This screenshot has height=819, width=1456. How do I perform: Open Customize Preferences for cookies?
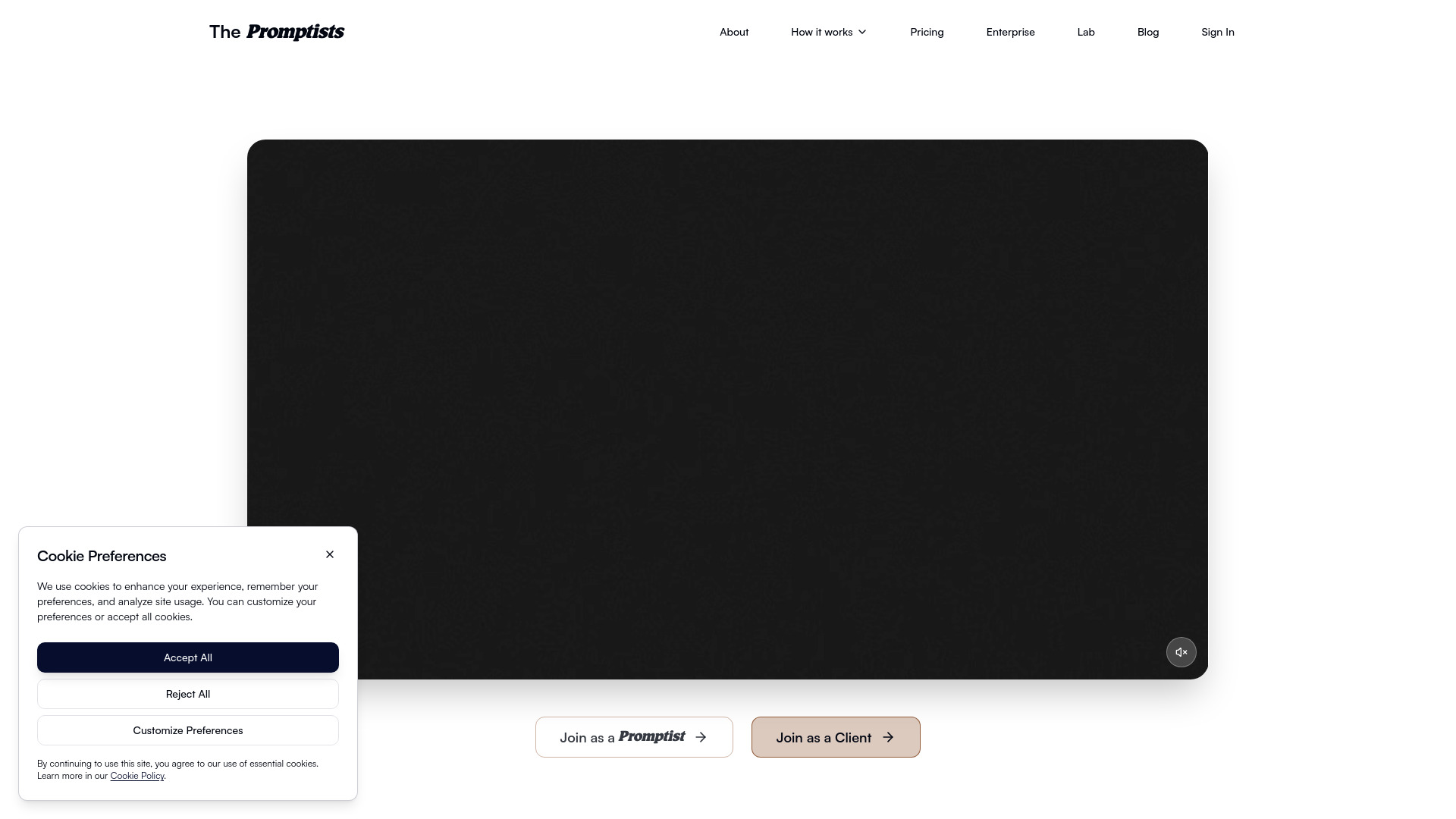pos(188,730)
